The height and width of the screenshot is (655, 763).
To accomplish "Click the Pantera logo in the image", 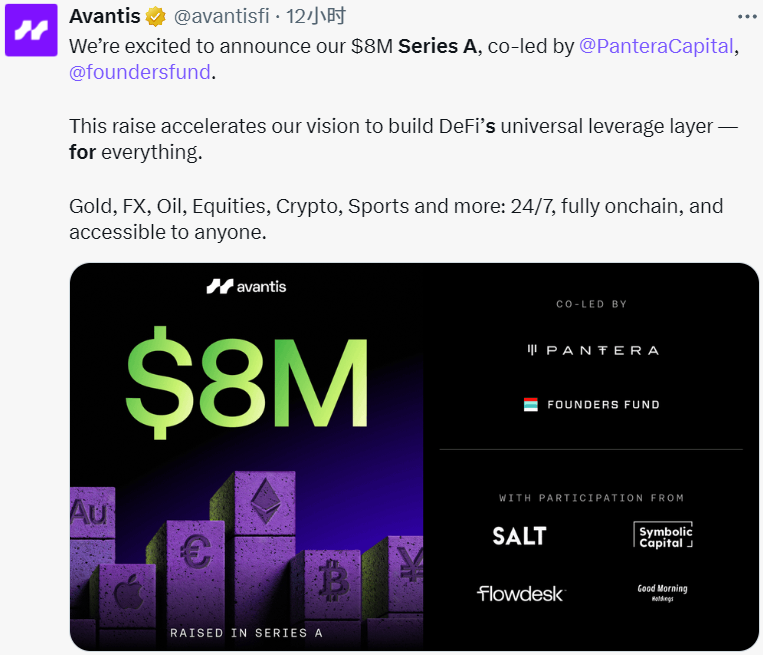I will pos(593,351).
